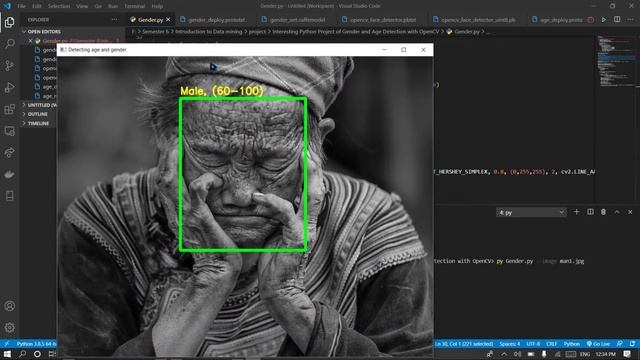This screenshot has width=640, height=360.
Task: Open the Extensions view
Action: coord(9,109)
